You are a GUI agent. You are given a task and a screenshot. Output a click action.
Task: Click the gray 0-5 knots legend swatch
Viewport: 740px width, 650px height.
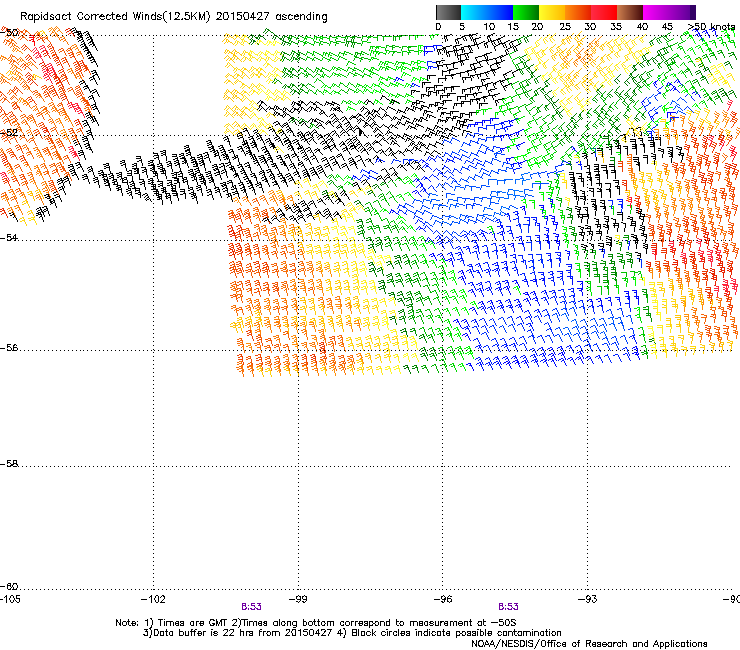pos(448,12)
